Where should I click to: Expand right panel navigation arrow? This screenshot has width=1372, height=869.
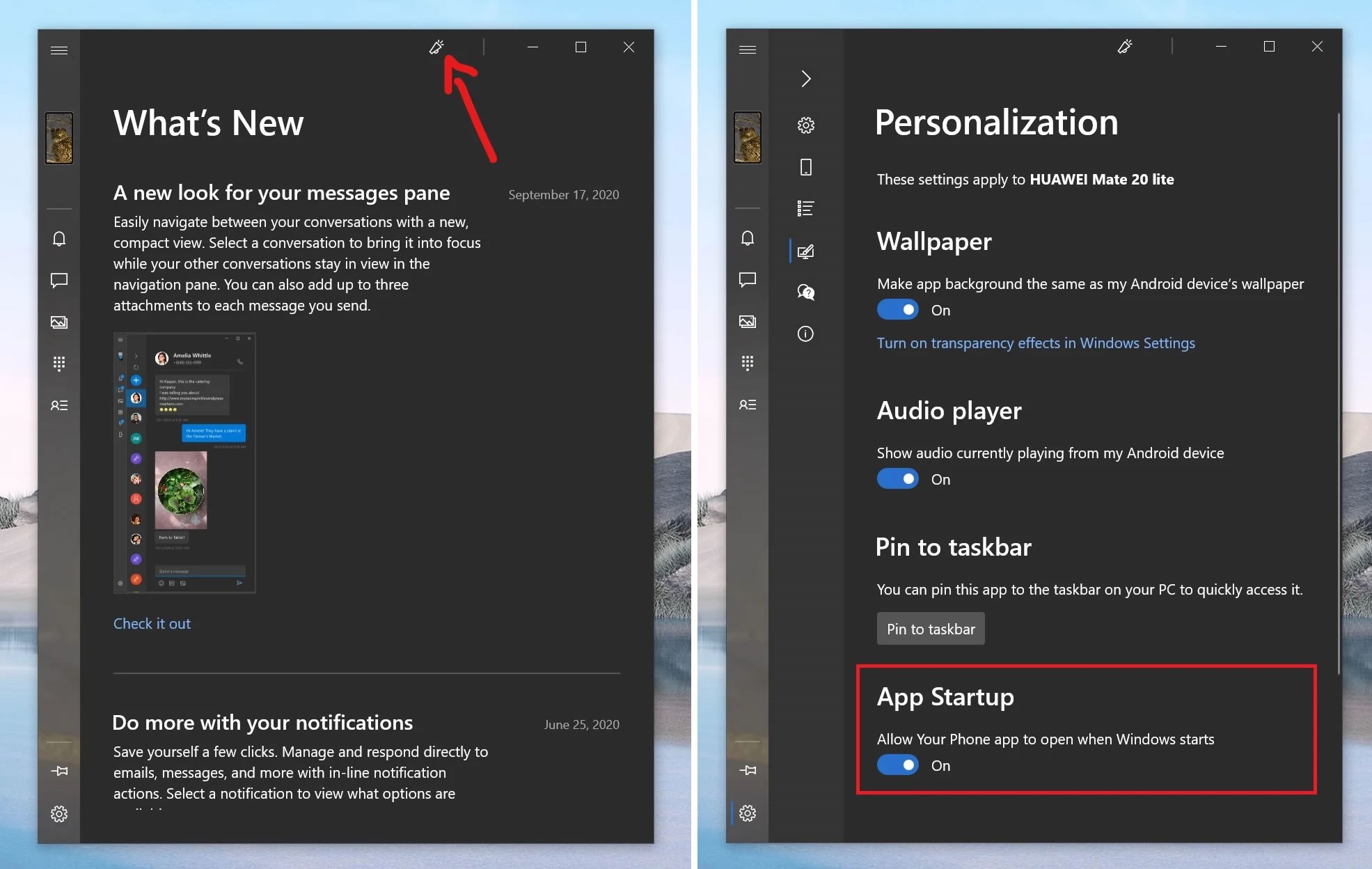(x=806, y=78)
